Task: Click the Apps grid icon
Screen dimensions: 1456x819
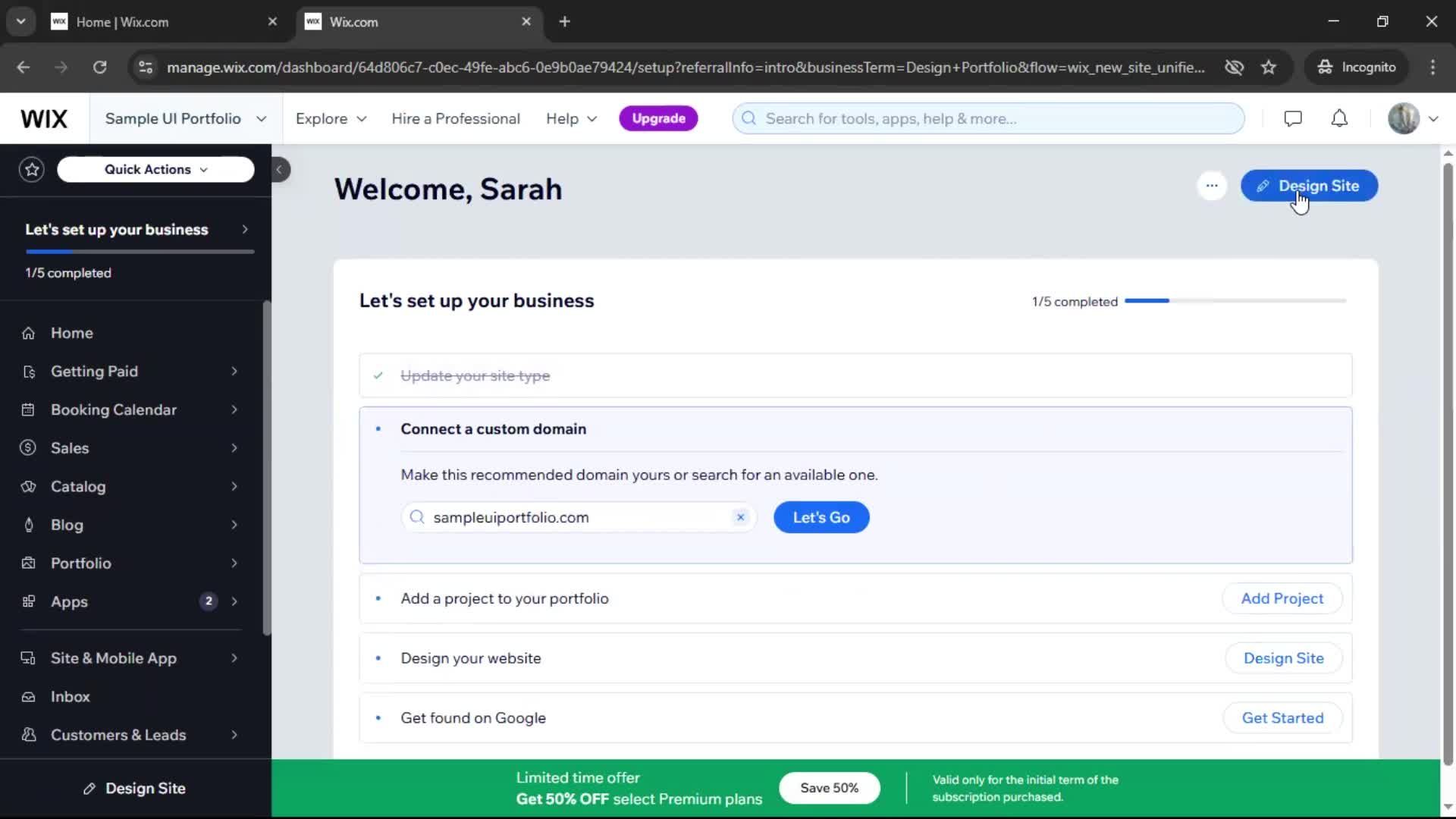Action: tap(28, 601)
